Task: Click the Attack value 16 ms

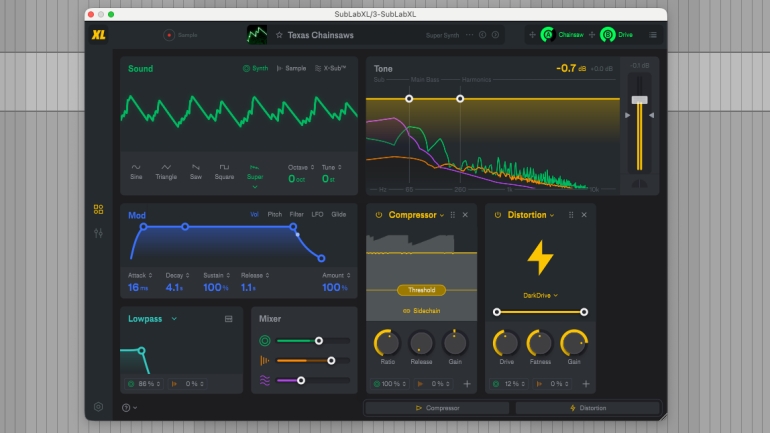Action: (138, 288)
